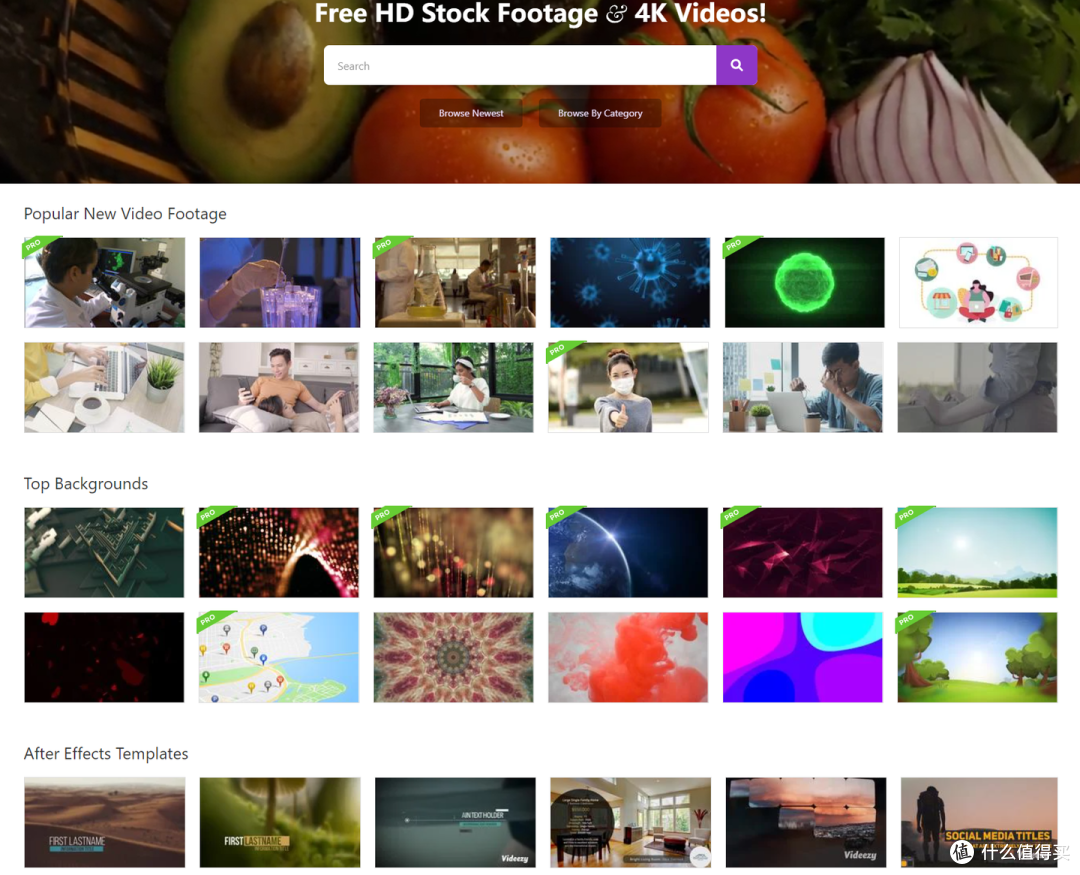The image size is (1080, 875).
Task: Open the city map with pins background
Action: click(279, 657)
